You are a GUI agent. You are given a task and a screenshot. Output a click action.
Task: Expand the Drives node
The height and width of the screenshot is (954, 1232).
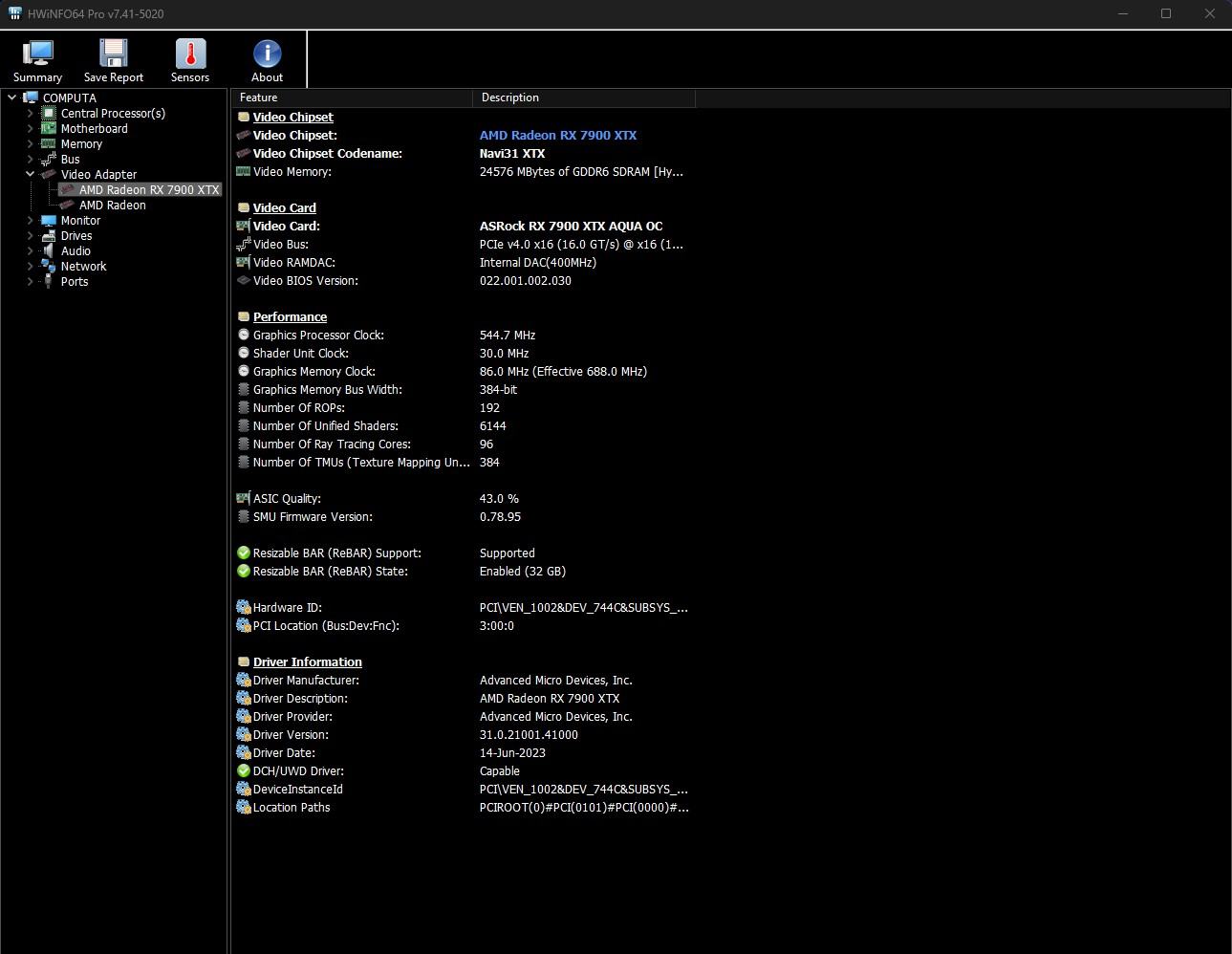30,235
